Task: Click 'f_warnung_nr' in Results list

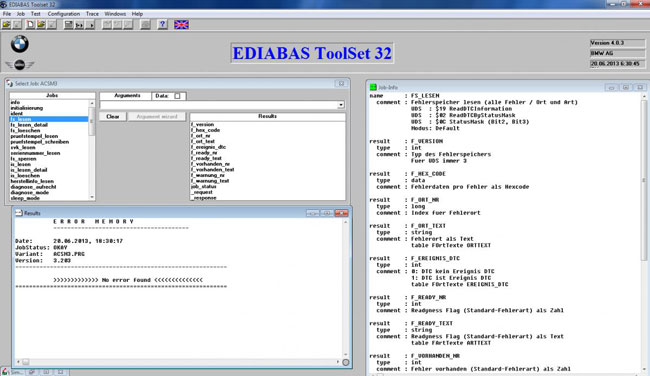Action: click(x=207, y=175)
